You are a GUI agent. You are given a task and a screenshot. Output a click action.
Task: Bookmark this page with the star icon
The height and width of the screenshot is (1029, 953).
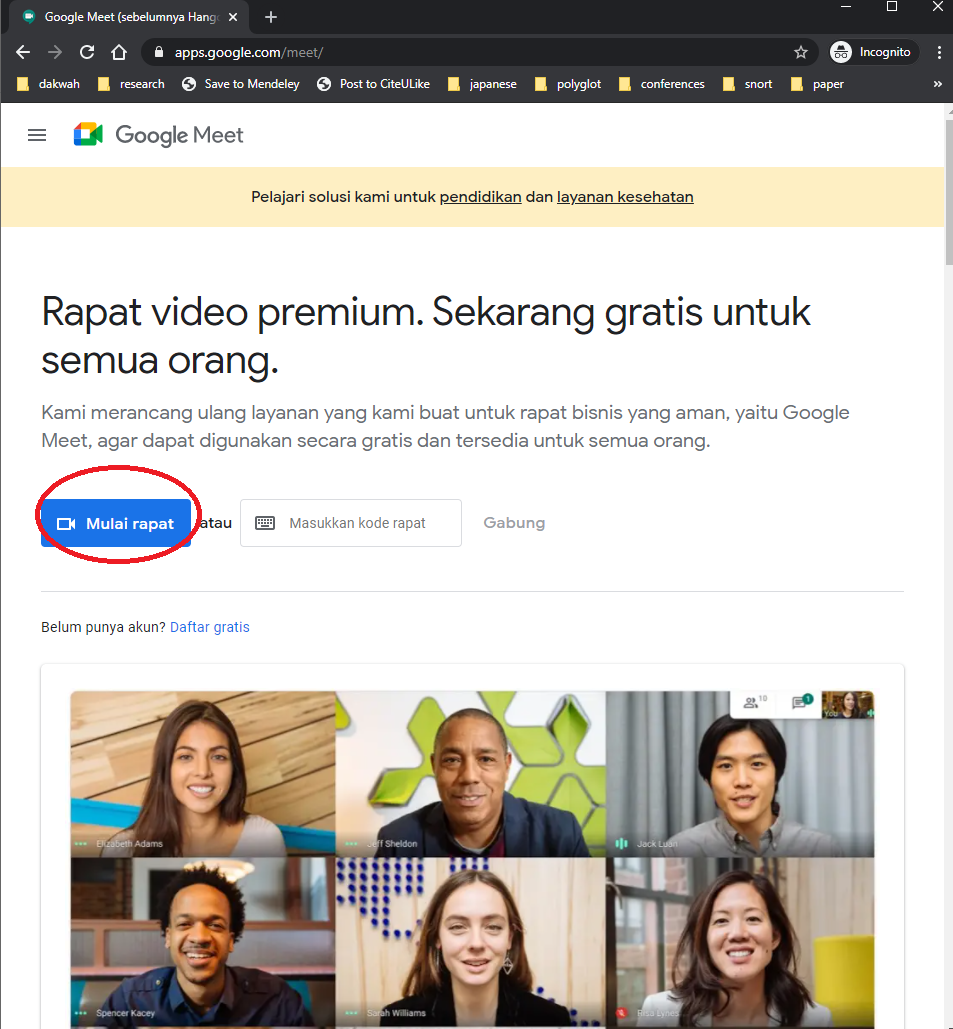click(x=800, y=52)
